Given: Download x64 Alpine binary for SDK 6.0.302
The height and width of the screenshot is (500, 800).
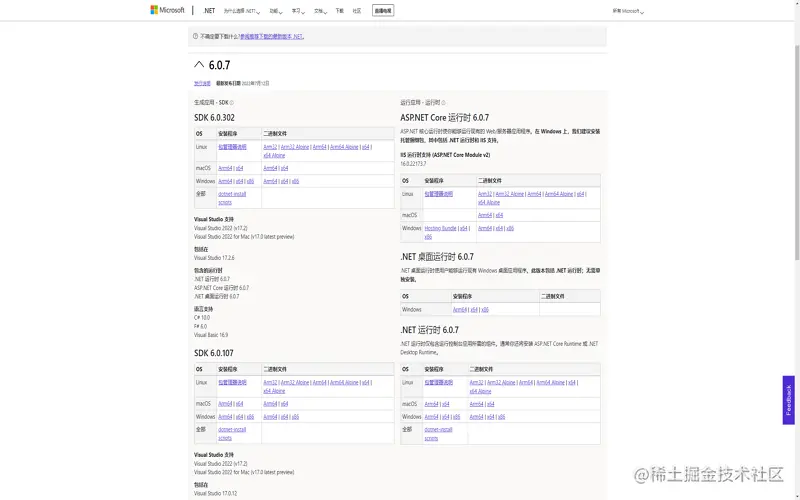Looking at the screenshot, I should (274, 155).
